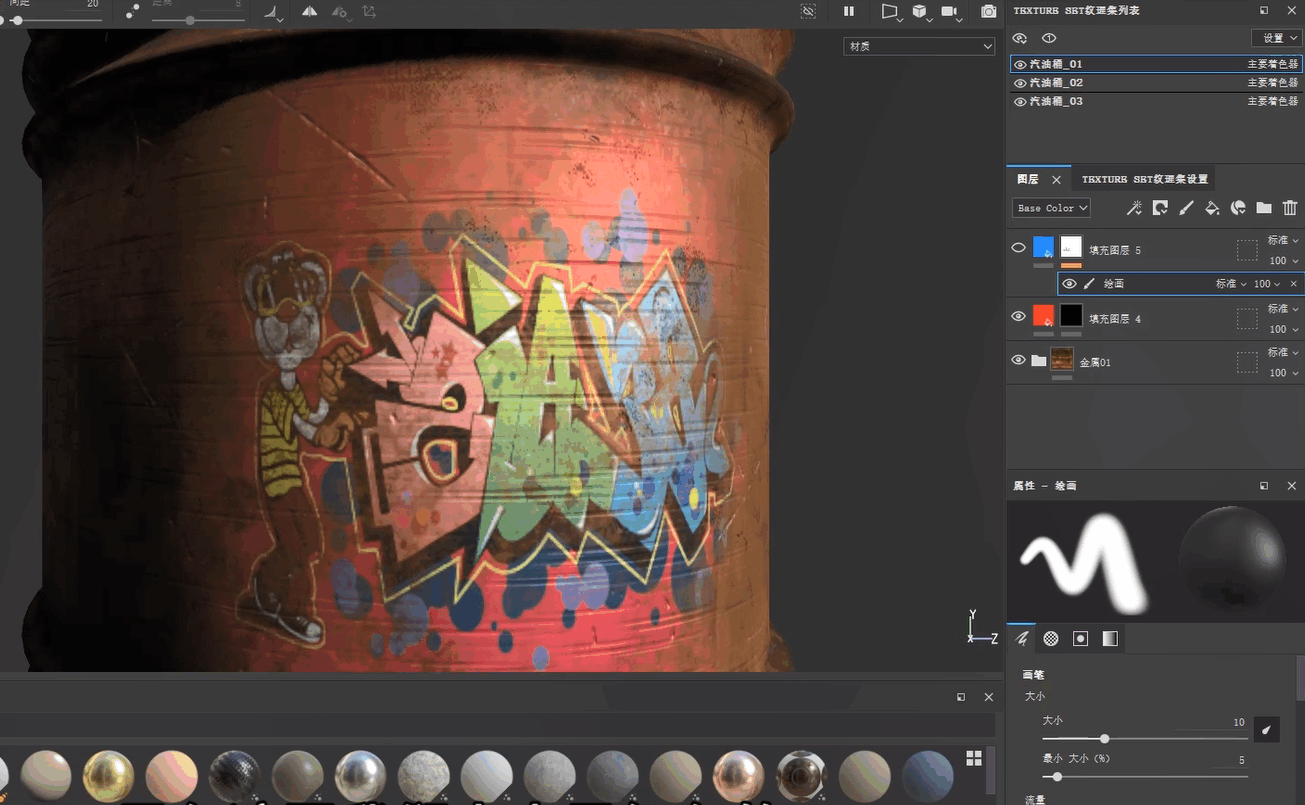Switch to TEXTURE SET纹理集设置 tab
The image size is (1305, 805).
(1145, 179)
